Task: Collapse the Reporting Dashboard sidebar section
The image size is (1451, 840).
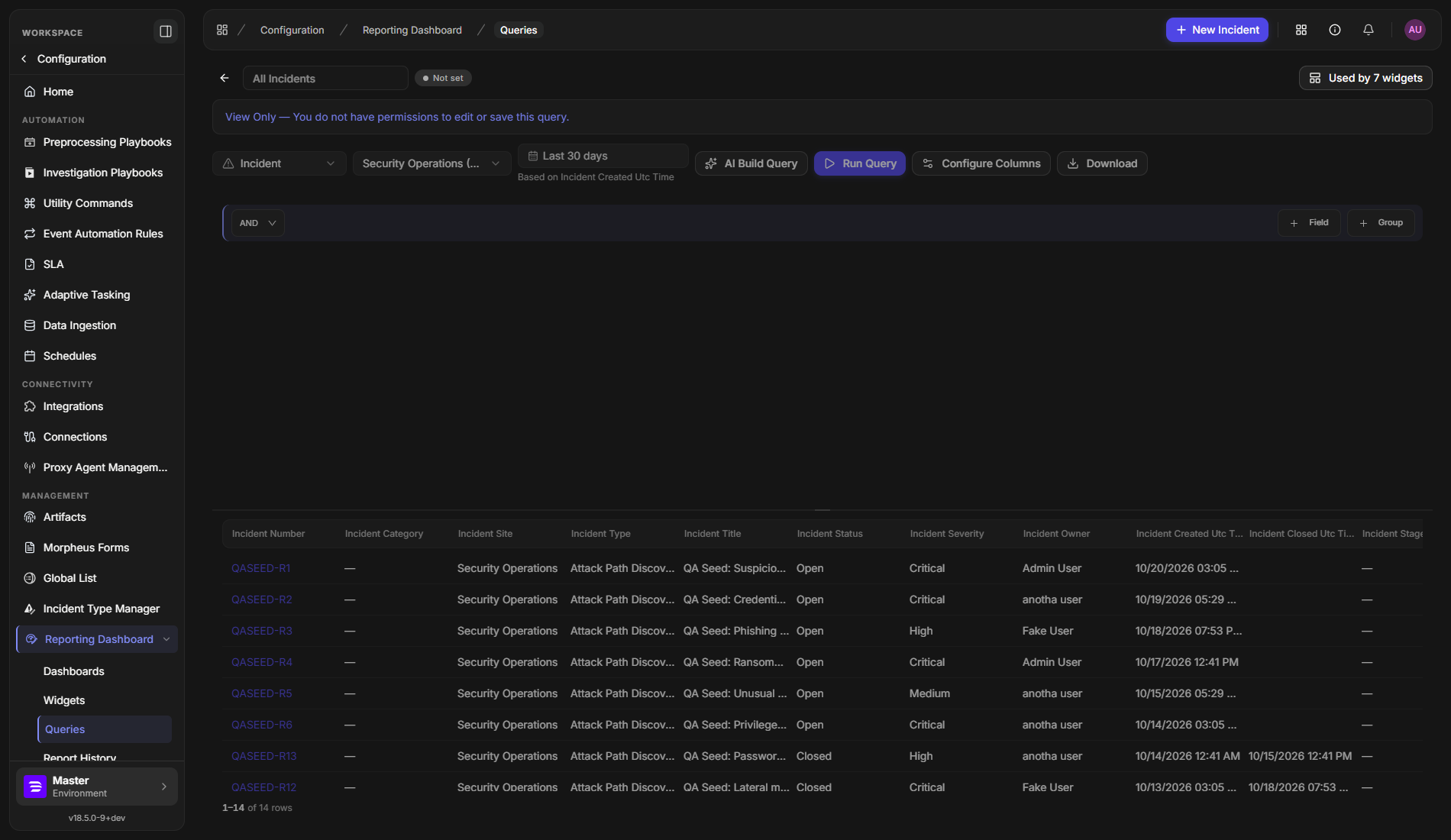Action: [166, 639]
